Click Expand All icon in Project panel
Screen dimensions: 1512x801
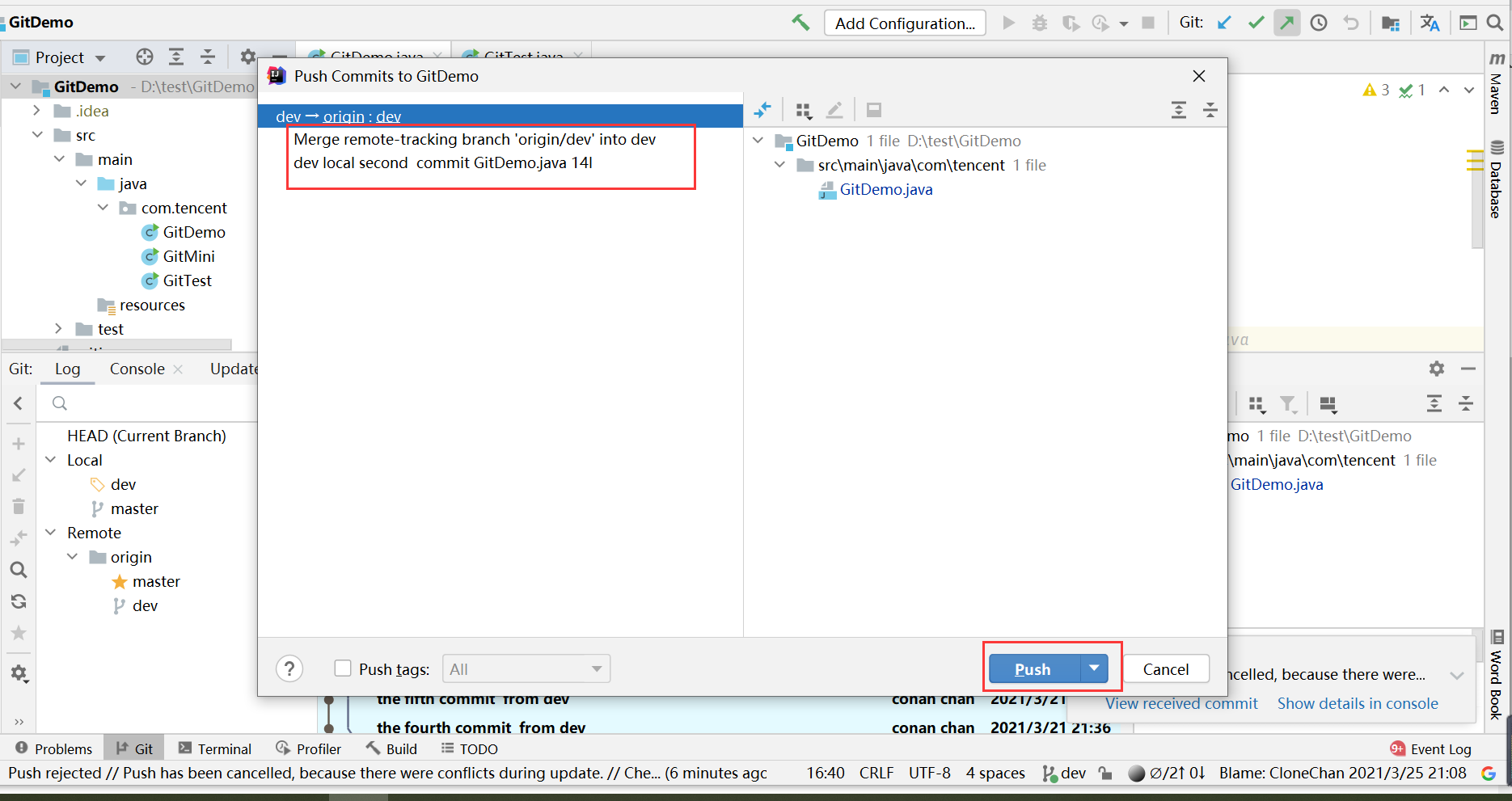pyautogui.click(x=176, y=57)
